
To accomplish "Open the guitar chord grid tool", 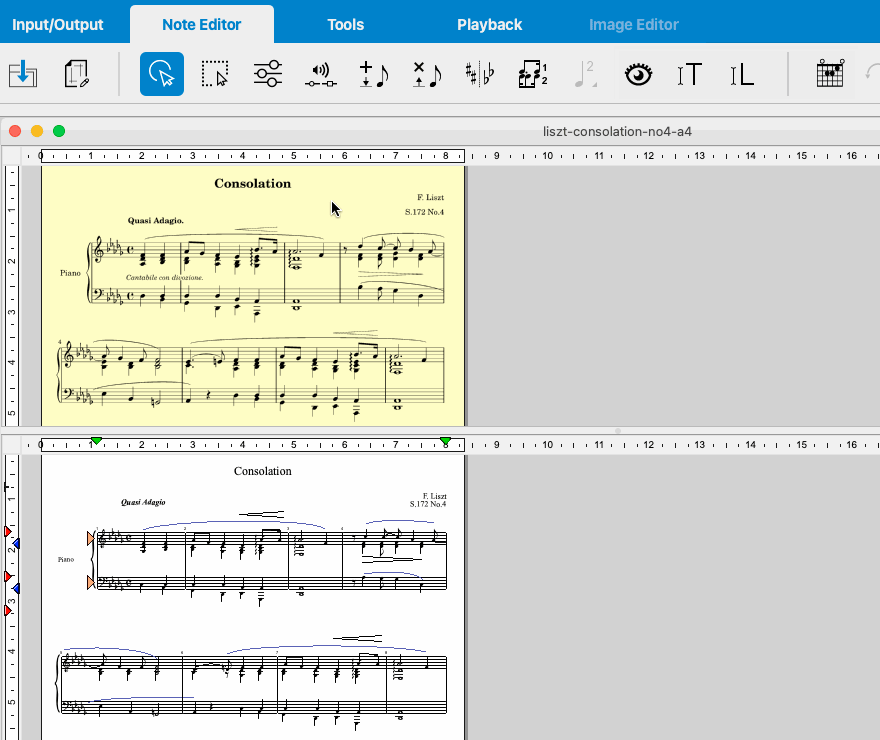I will click(830, 73).
